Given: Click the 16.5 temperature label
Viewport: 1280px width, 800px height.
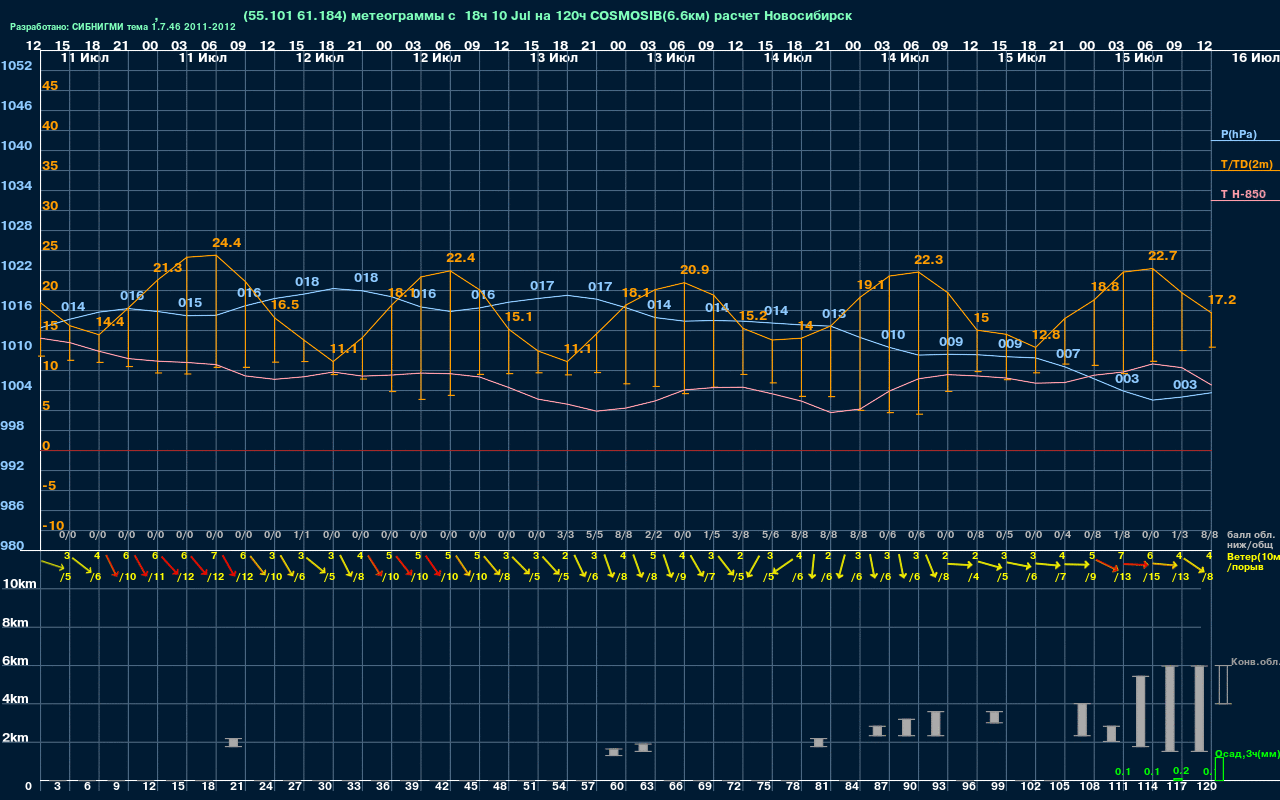Looking at the screenshot, I should pyautogui.click(x=285, y=304).
